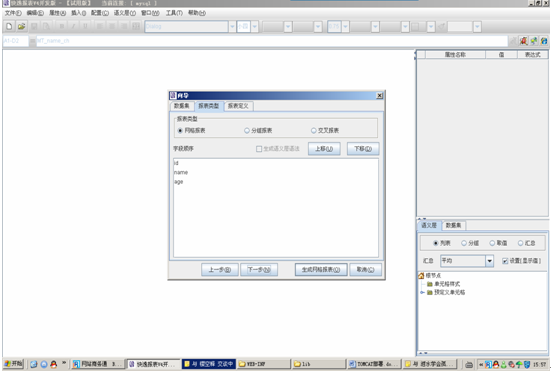Click the 开始 Start button on the taskbar
This screenshot has width=551, height=371.
tap(13, 364)
